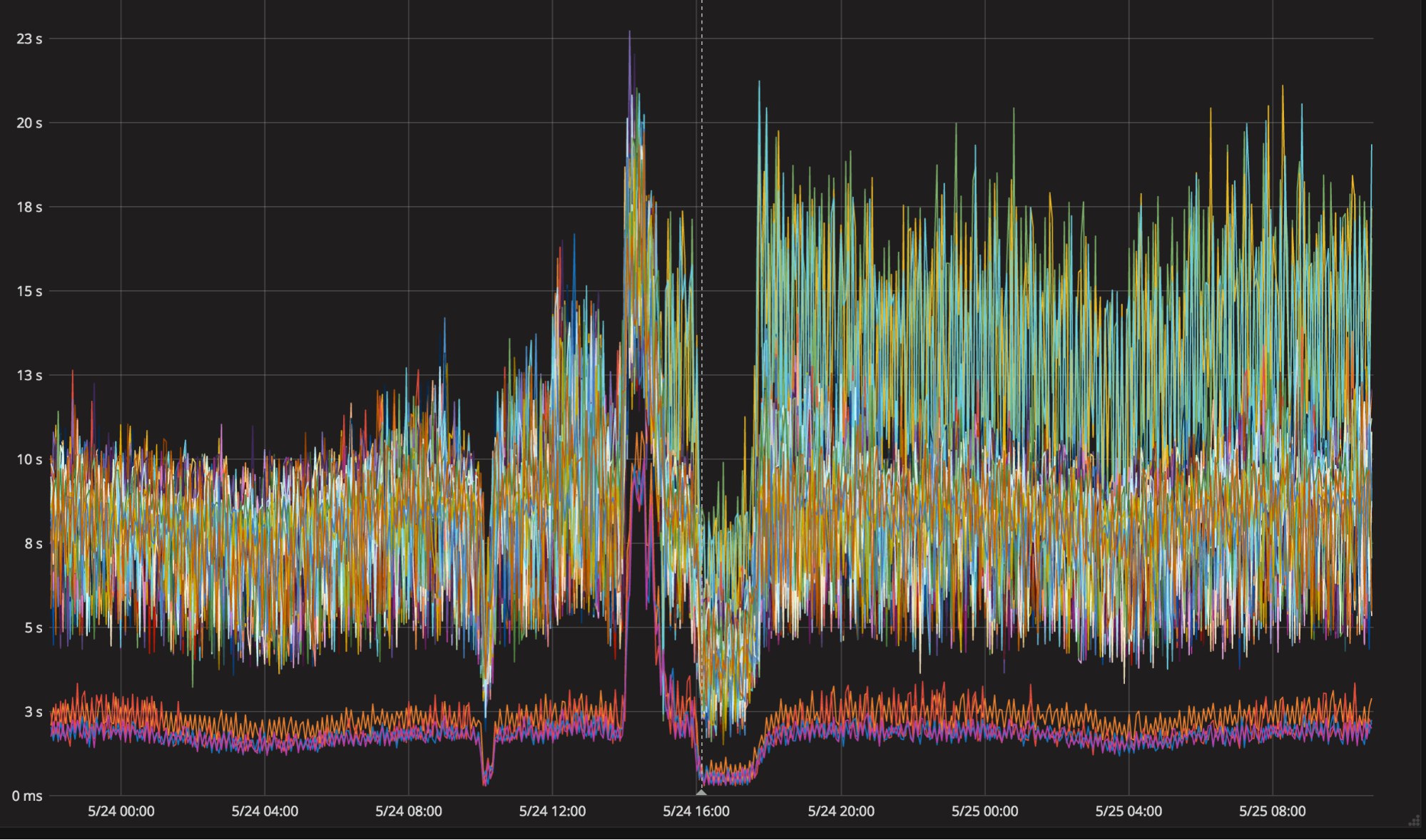Screen dimensions: 1426x840
Task: Click the 5/24 12:00 x-axis label
Action: coord(552,811)
